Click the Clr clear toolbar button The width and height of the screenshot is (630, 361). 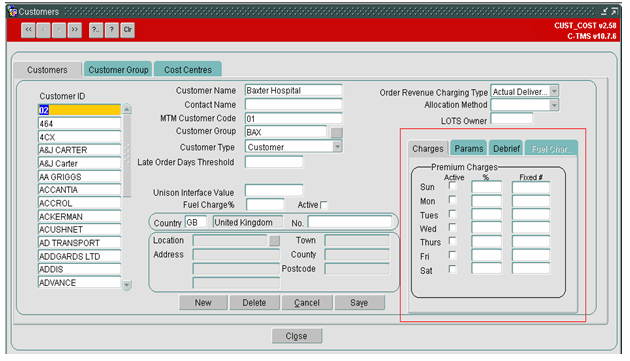coord(128,30)
